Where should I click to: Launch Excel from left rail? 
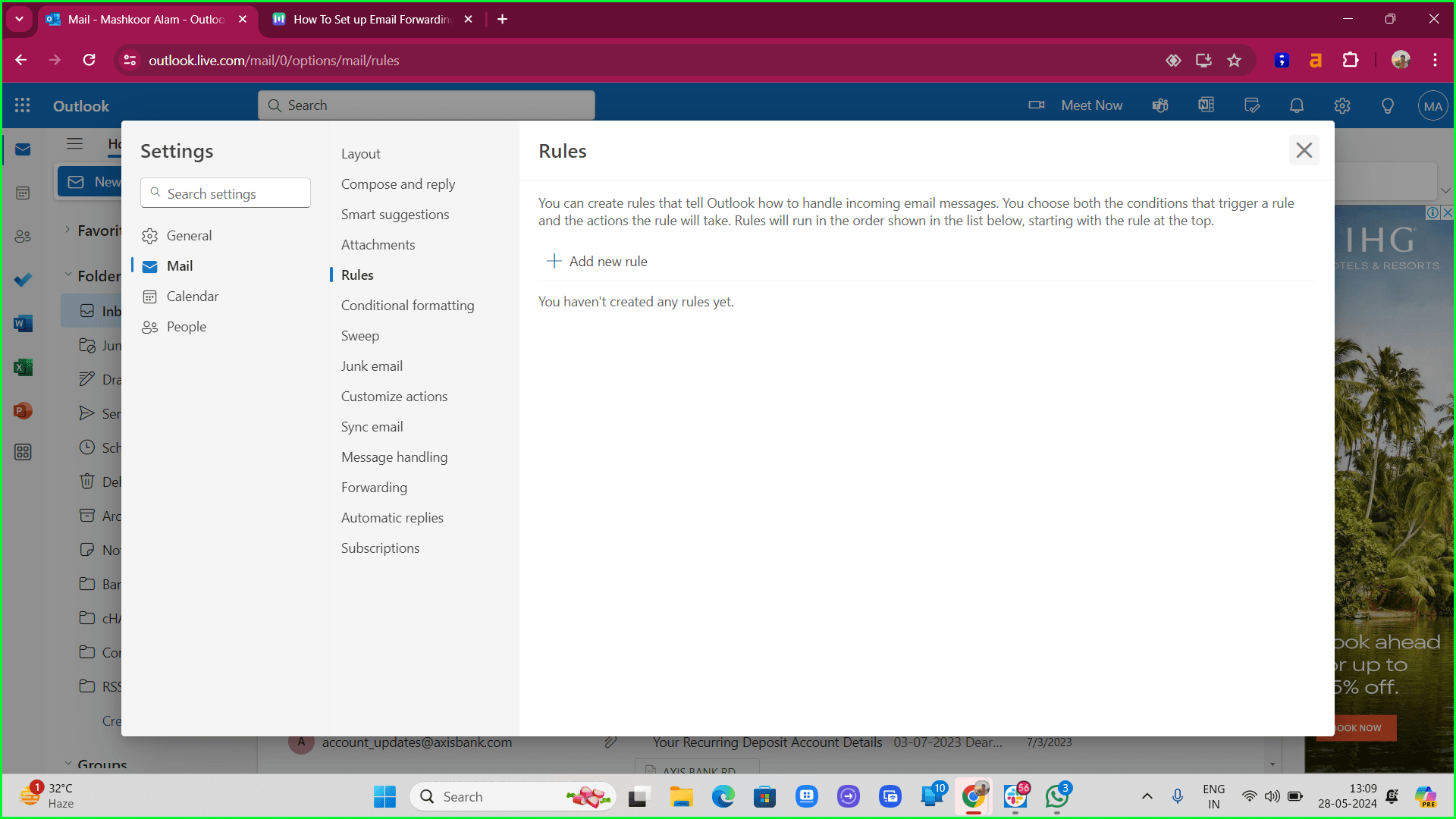[23, 368]
